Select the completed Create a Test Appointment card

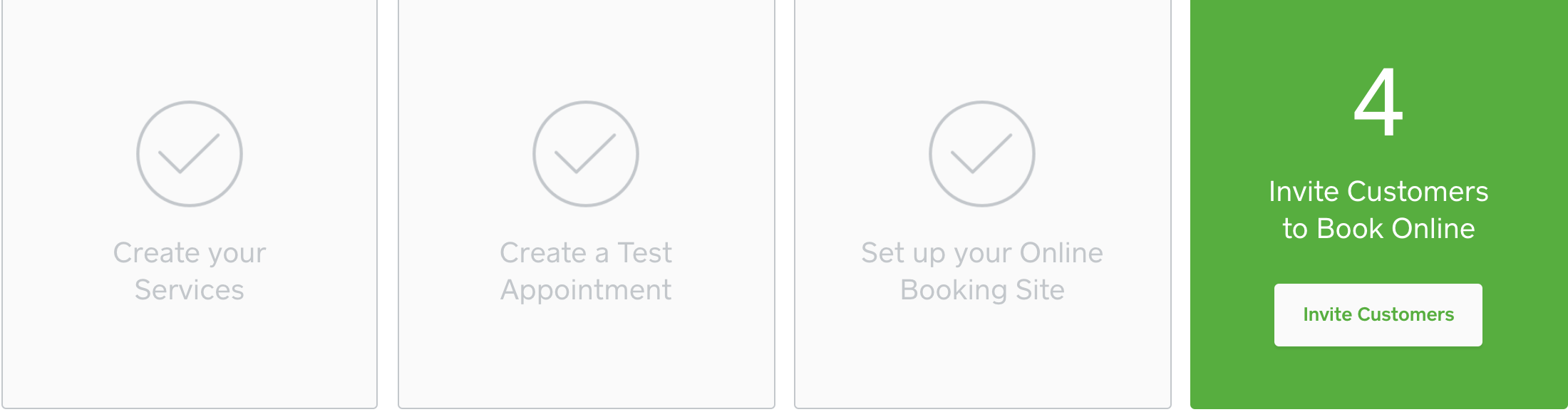coord(586,356)
